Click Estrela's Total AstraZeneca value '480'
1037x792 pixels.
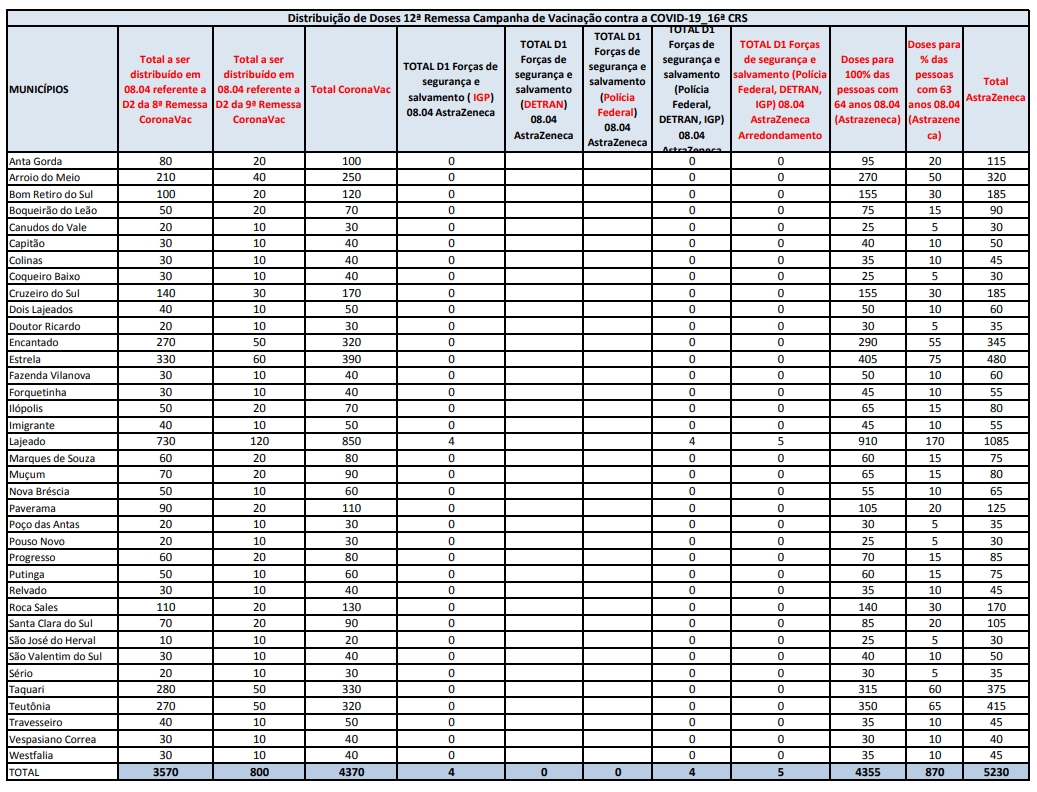(x=996, y=360)
